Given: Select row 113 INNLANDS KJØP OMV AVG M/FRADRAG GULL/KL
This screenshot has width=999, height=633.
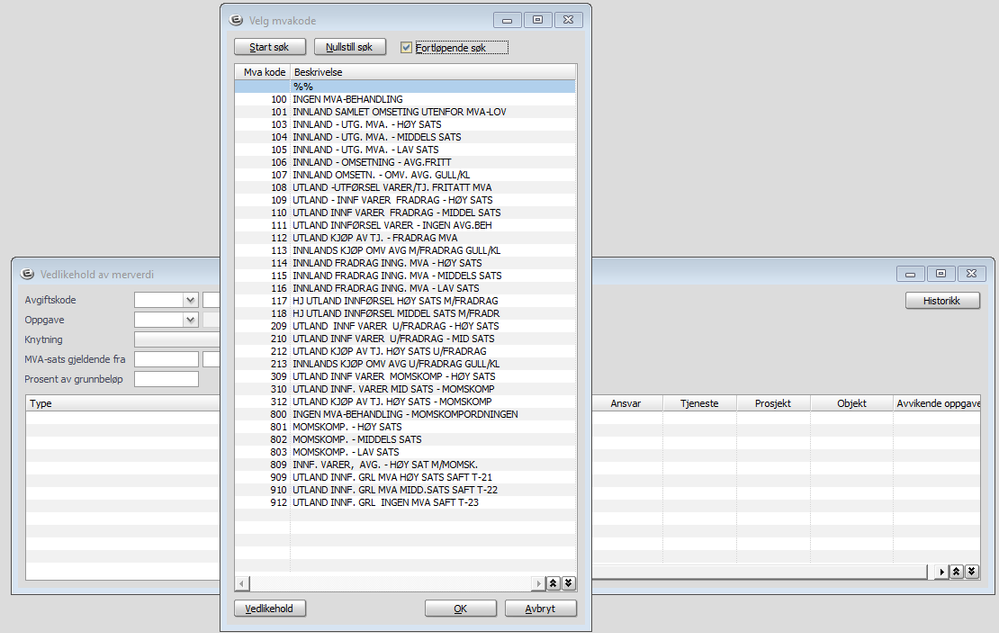Looking at the screenshot, I should point(405,250).
